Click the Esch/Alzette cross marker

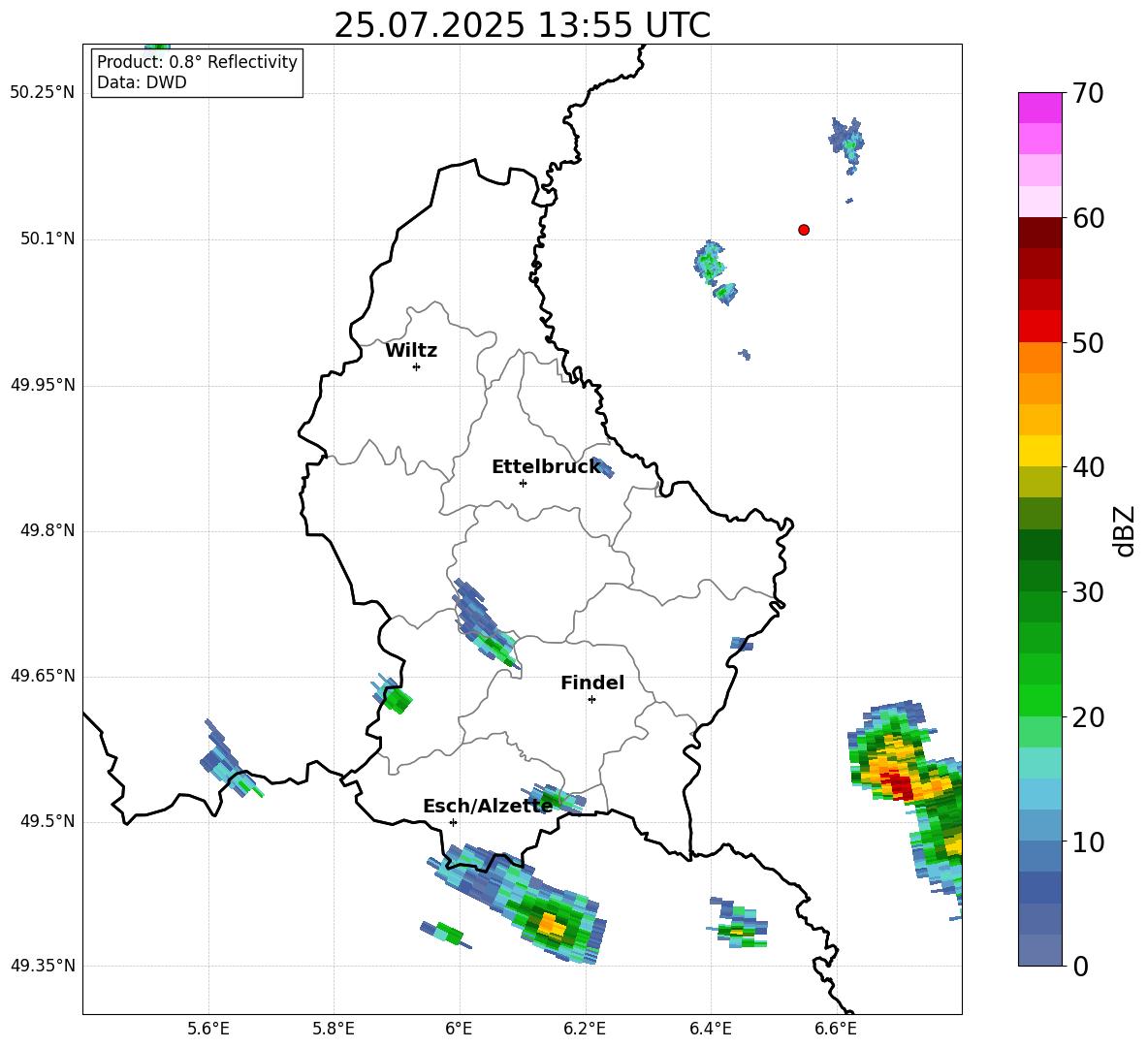(x=453, y=822)
